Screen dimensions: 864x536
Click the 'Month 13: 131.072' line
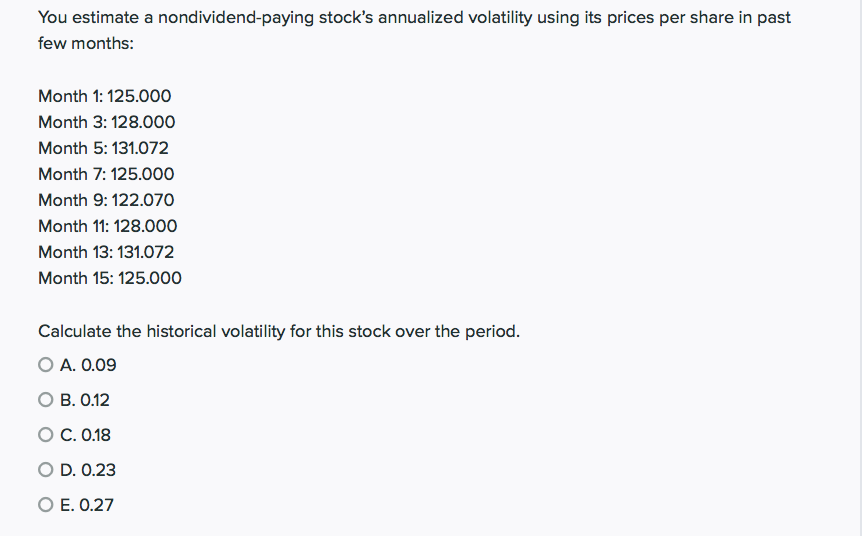click(x=106, y=252)
